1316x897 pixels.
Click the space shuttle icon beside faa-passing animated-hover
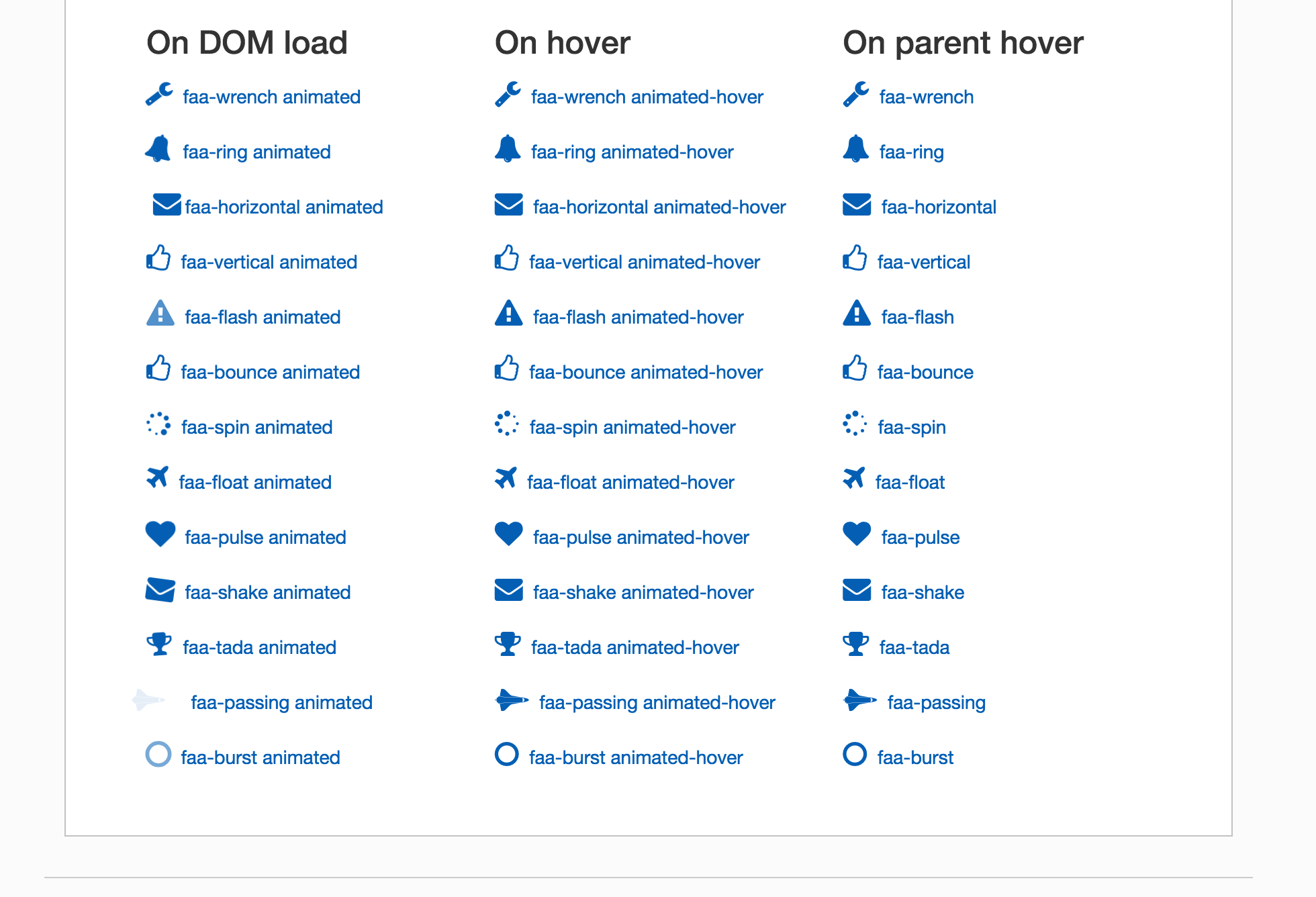coord(512,700)
